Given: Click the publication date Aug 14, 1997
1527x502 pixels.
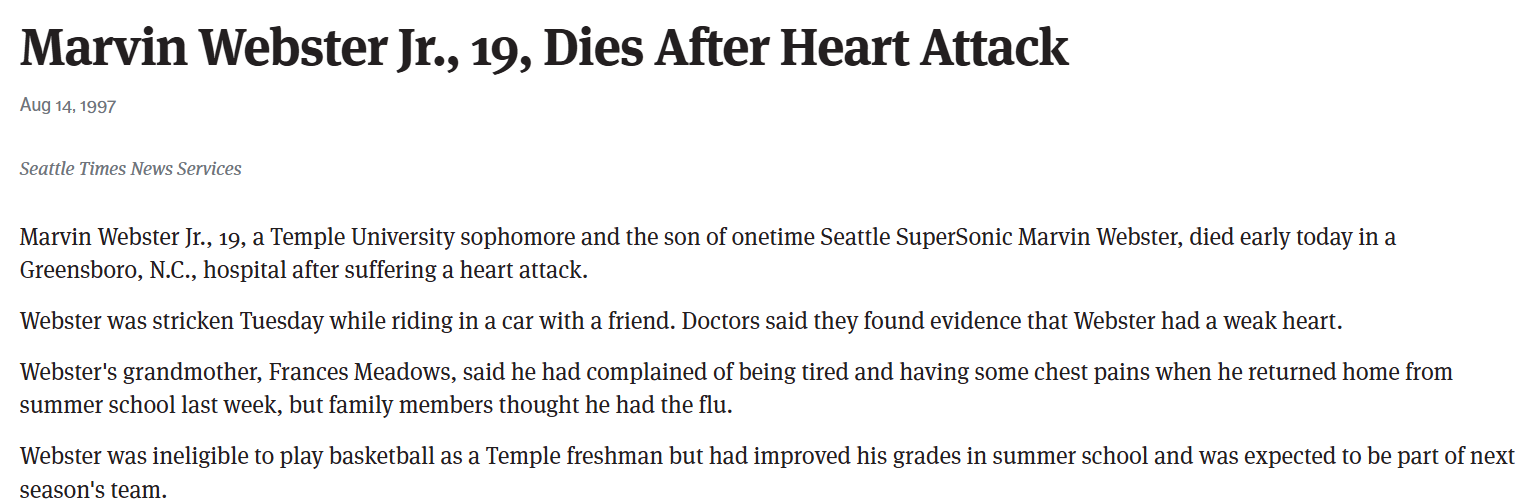Looking at the screenshot, I should (x=68, y=105).
